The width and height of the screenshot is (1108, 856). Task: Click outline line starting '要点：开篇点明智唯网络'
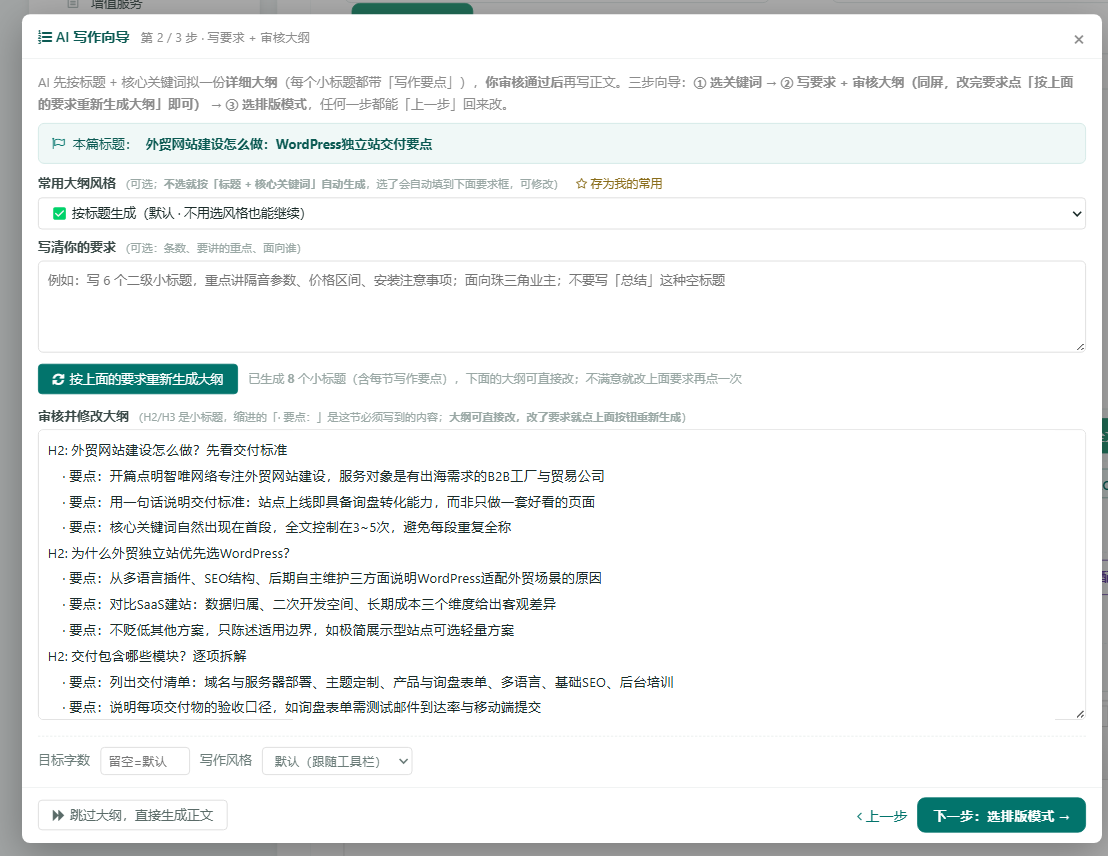(x=333, y=476)
